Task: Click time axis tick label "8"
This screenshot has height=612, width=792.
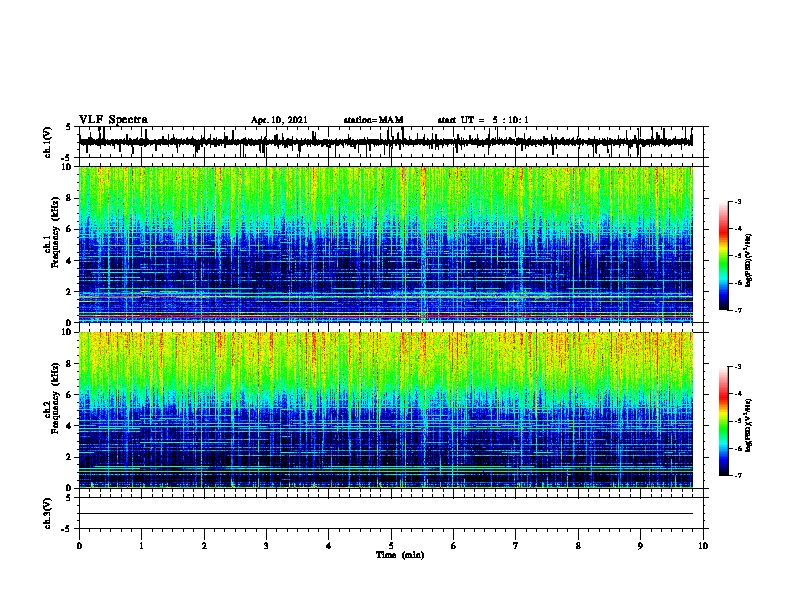Action: (x=578, y=546)
